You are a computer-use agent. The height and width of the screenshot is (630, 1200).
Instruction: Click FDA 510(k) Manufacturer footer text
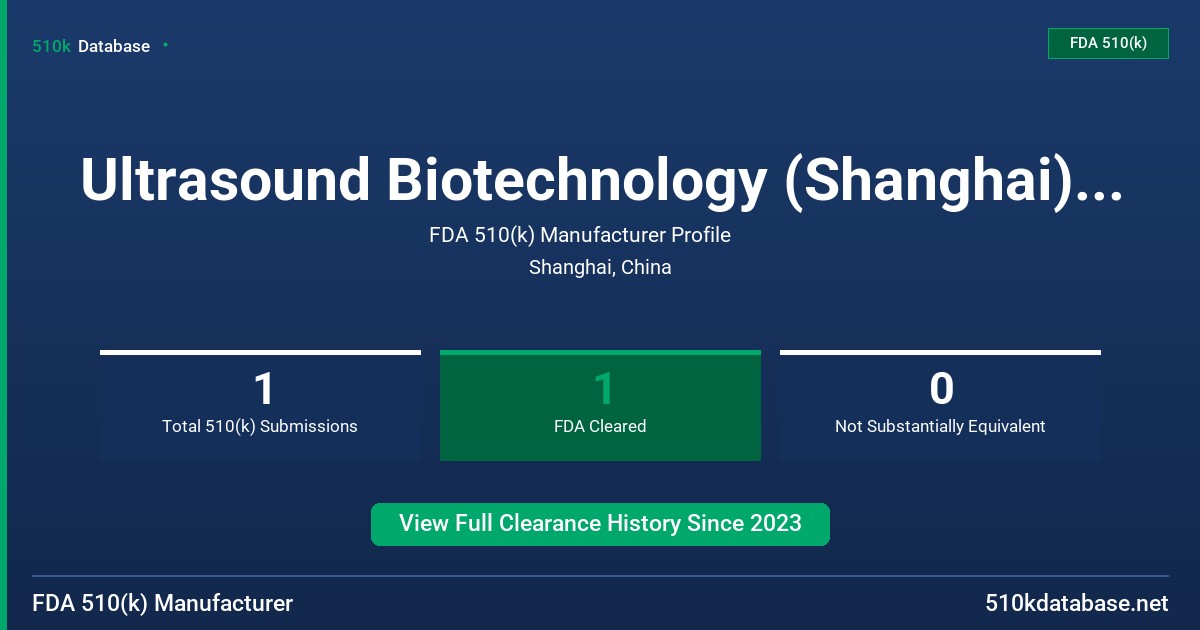(163, 603)
